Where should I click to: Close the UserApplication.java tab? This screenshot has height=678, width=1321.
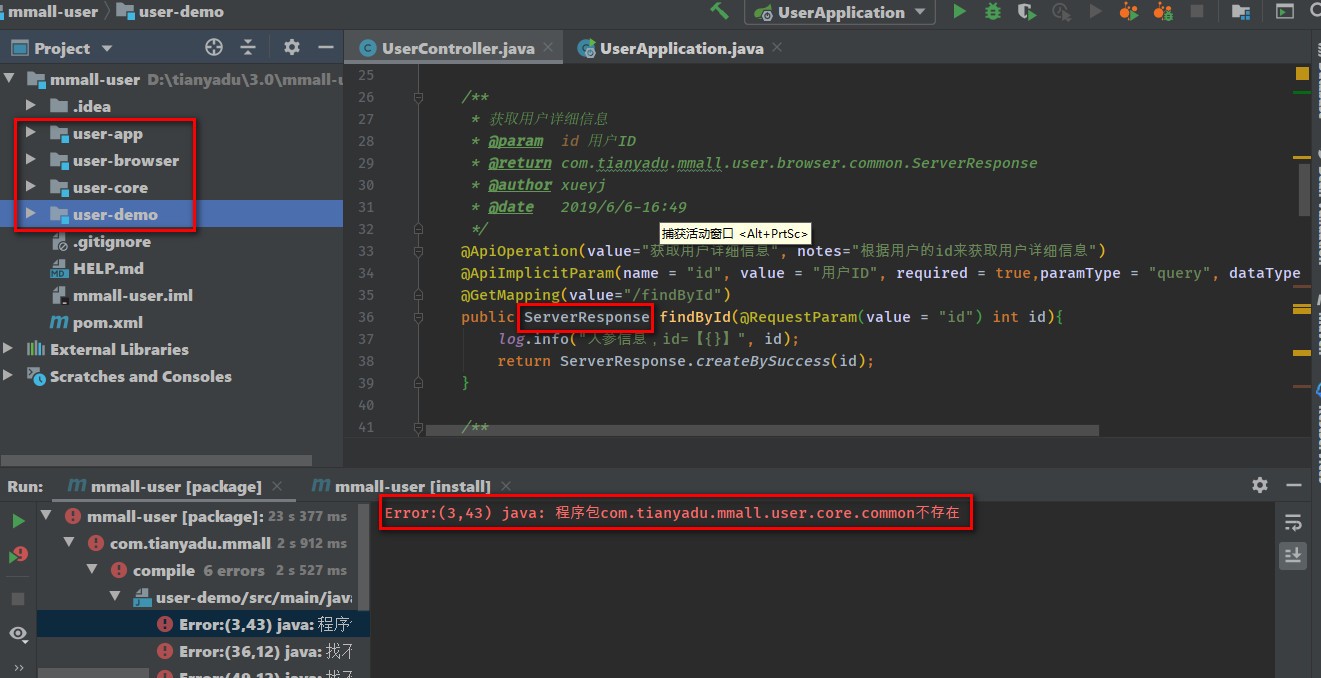tap(779, 48)
